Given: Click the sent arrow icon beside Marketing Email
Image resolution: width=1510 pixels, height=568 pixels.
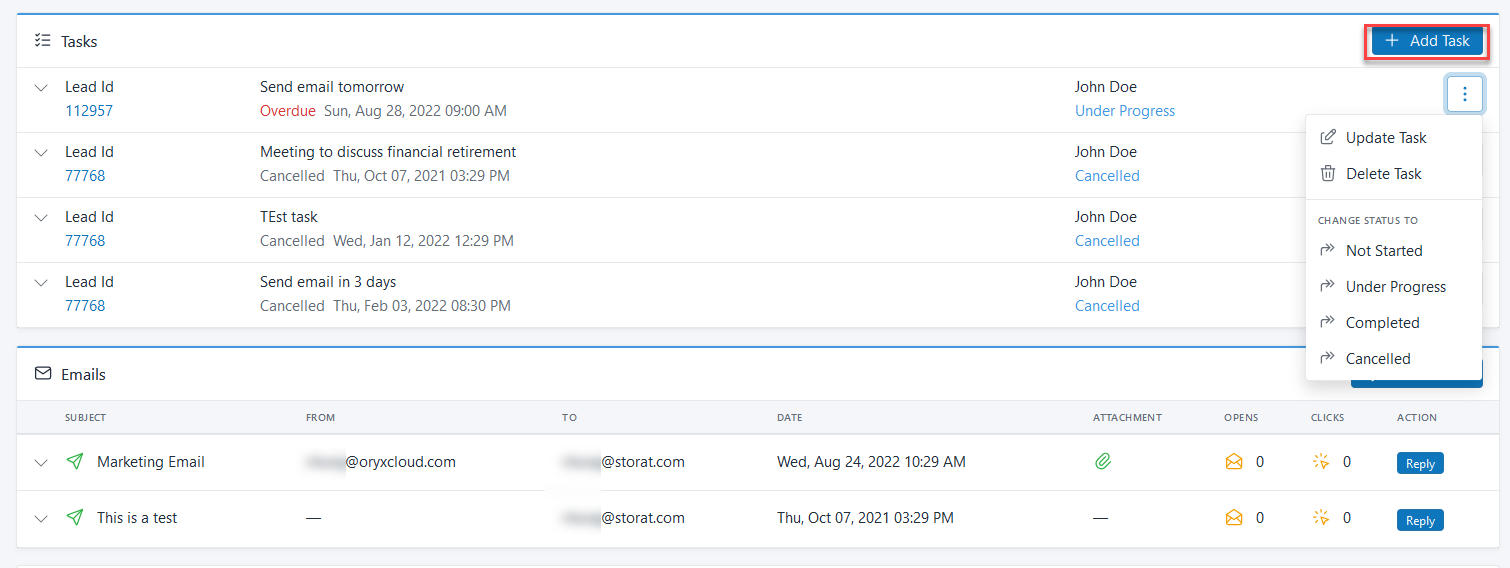Looking at the screenshot, I should coord(75,462).
